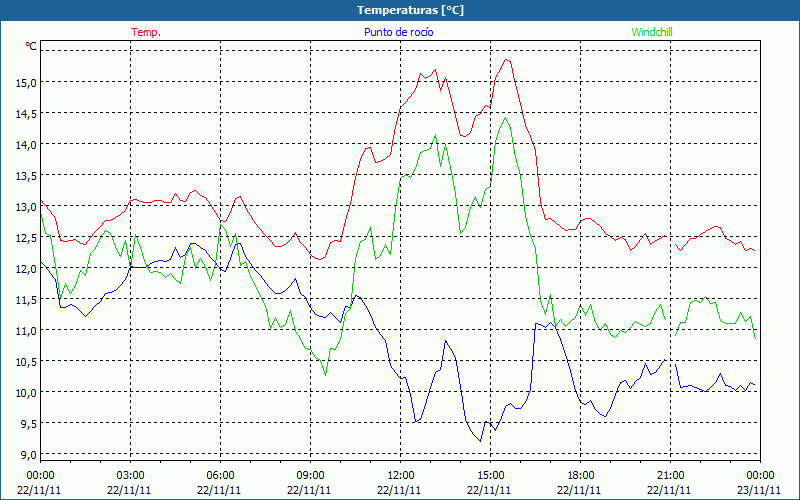Click the 09:00 time axis label
800x500 pixels.
click(310, 476)
